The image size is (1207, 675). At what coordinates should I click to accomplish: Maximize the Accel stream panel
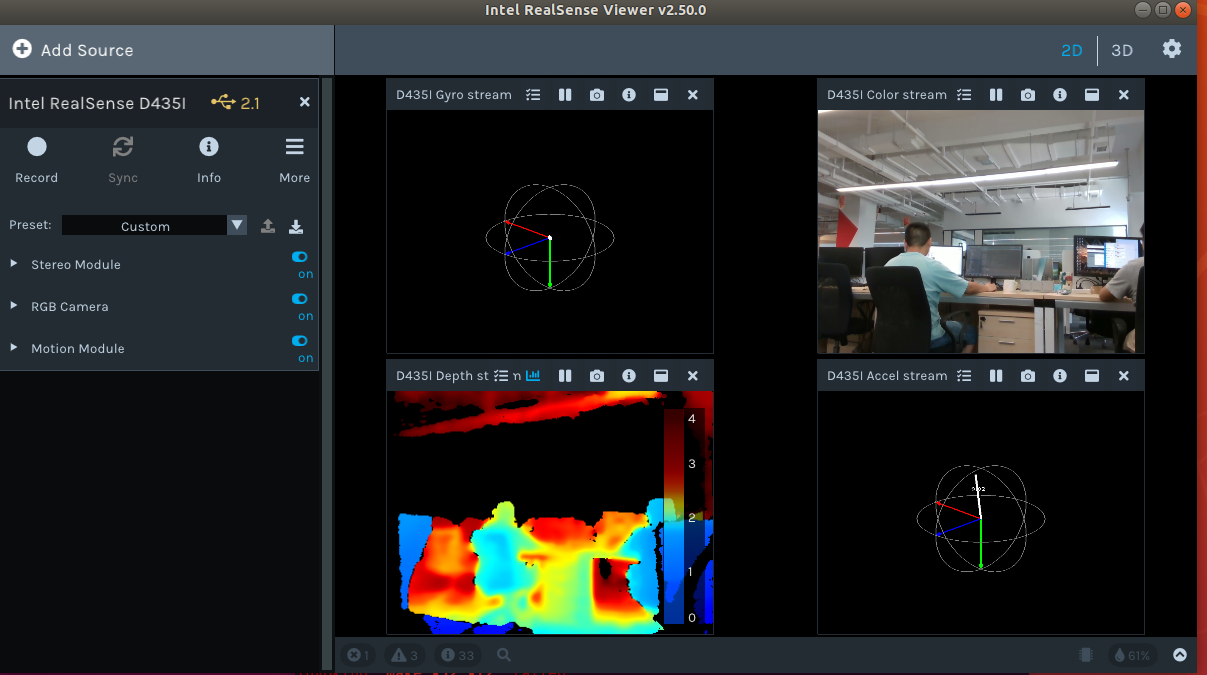1092,376
